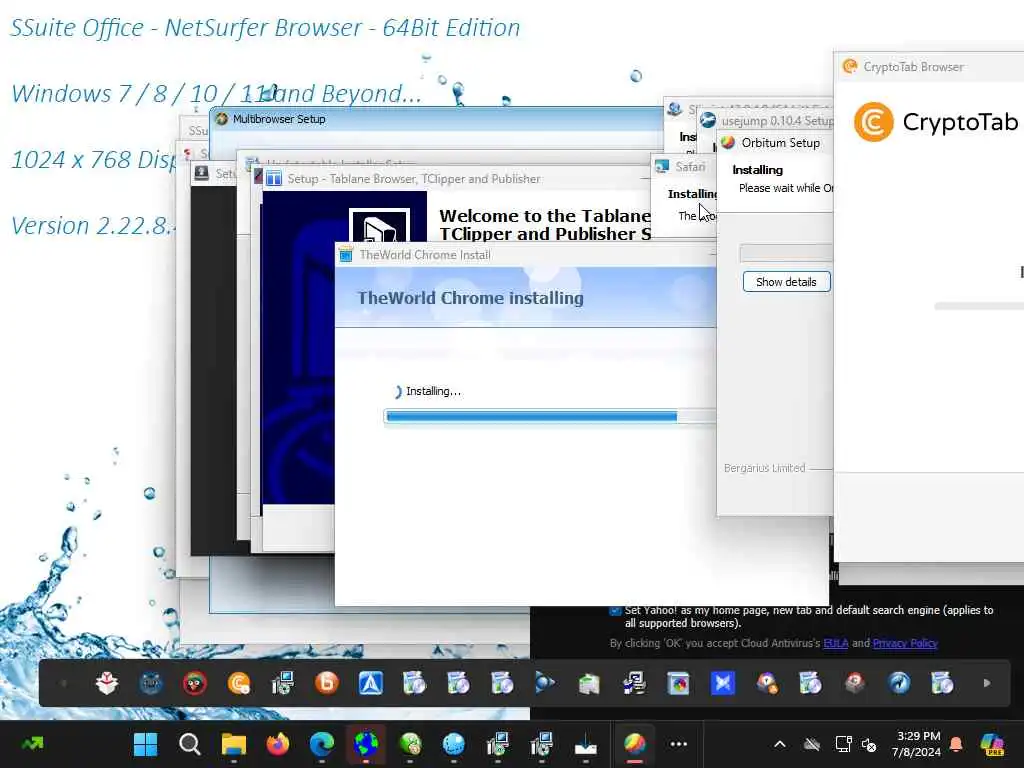
Task: Click the Tablane setup window title icon
Action: pos(274,178)
